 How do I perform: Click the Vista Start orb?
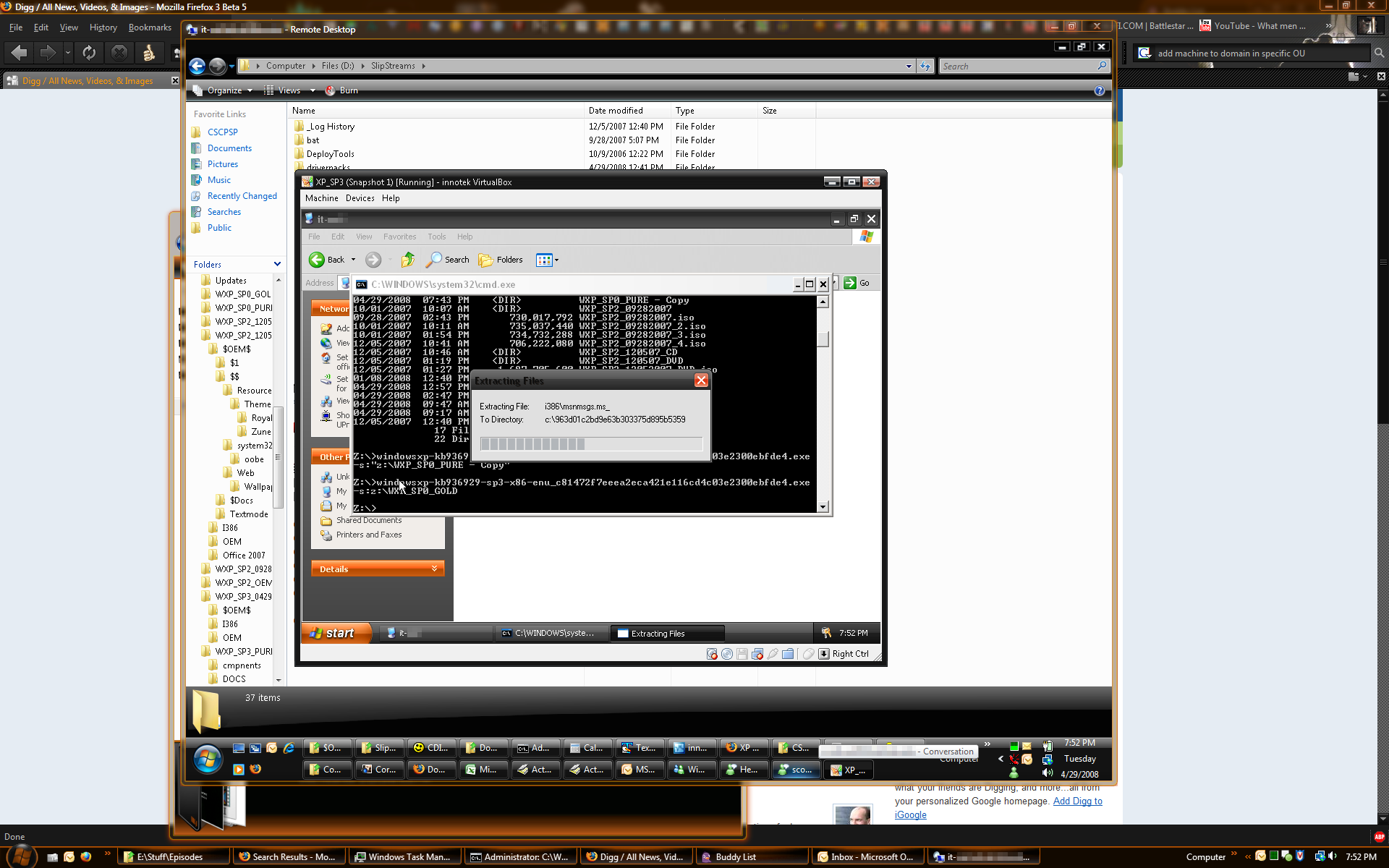pos(208,759)
